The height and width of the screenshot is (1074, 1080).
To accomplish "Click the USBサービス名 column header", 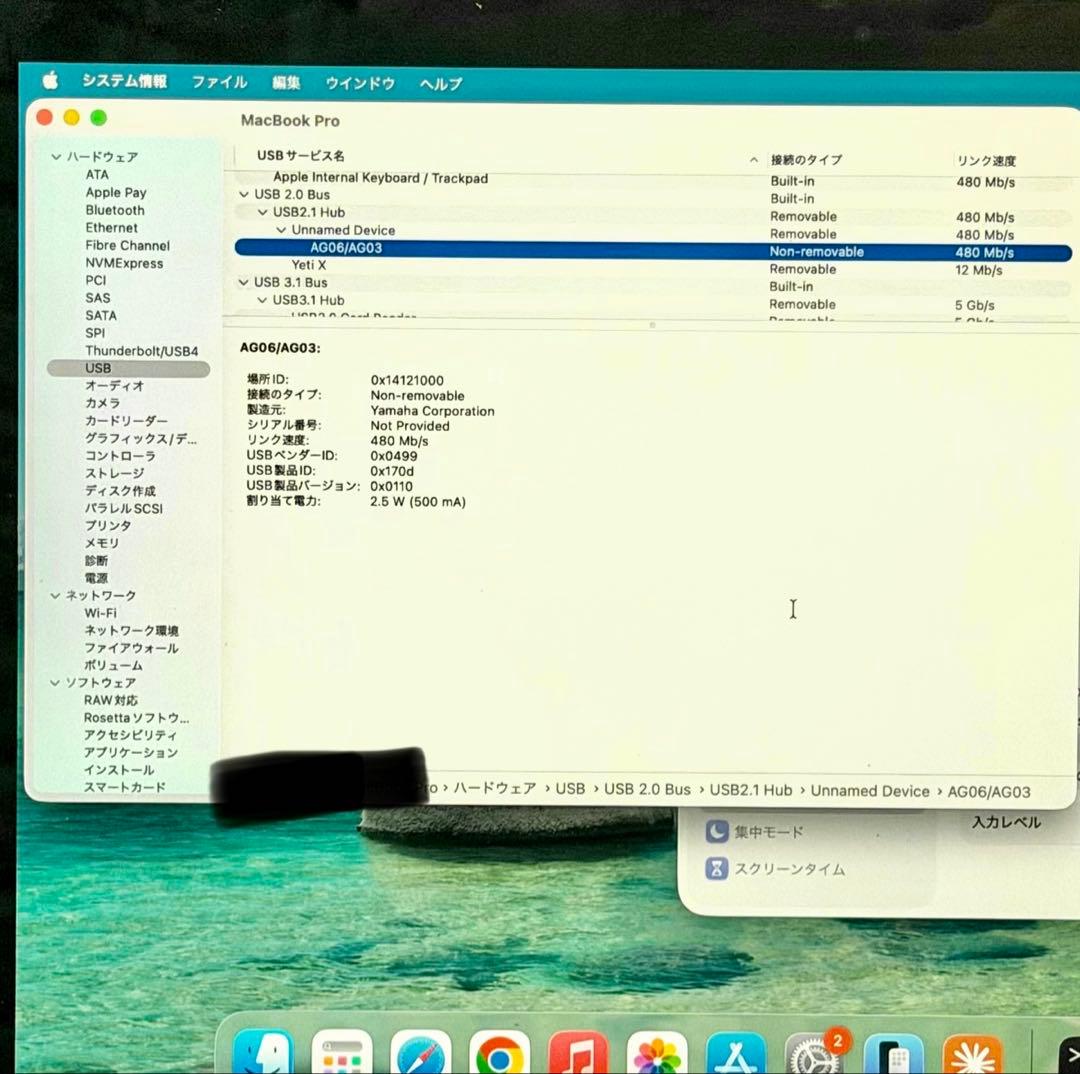I will click(300, 156).
